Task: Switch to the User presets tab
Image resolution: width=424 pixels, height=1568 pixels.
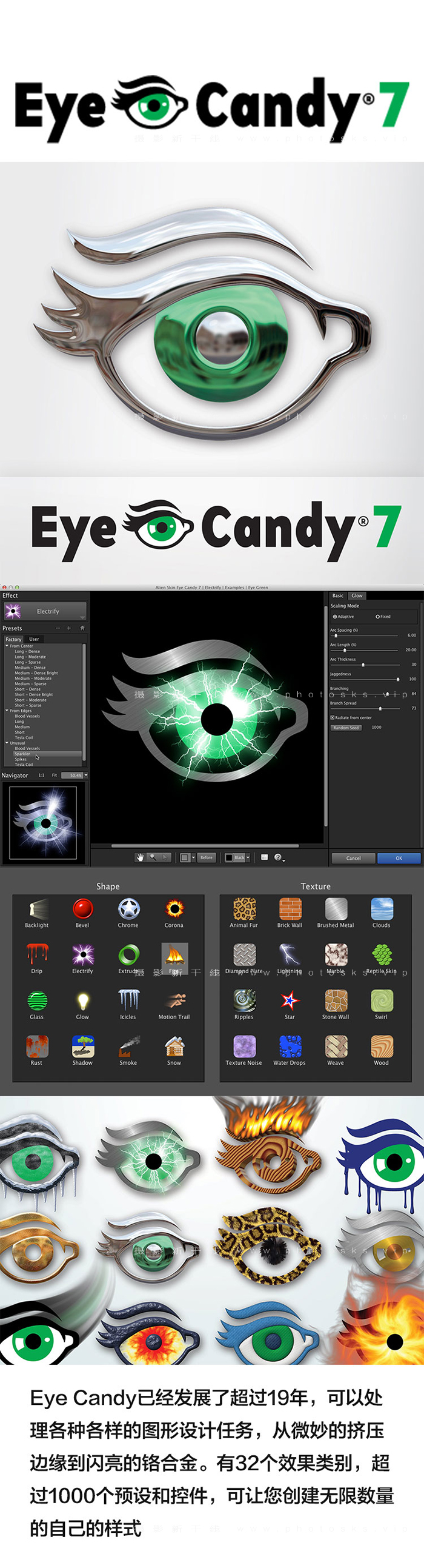Action: pos(34,639)
